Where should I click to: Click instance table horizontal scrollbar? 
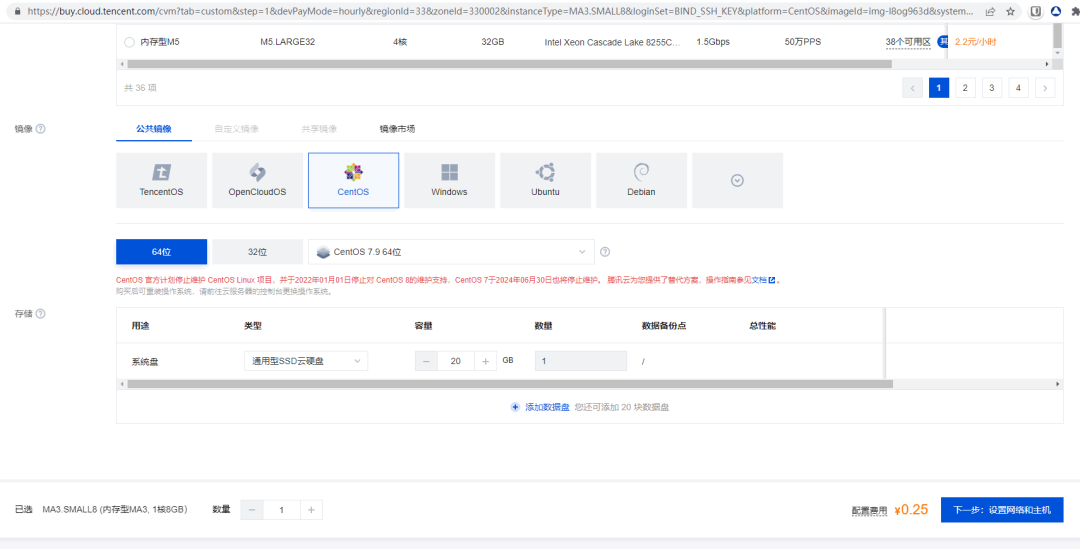click(508, 64)
